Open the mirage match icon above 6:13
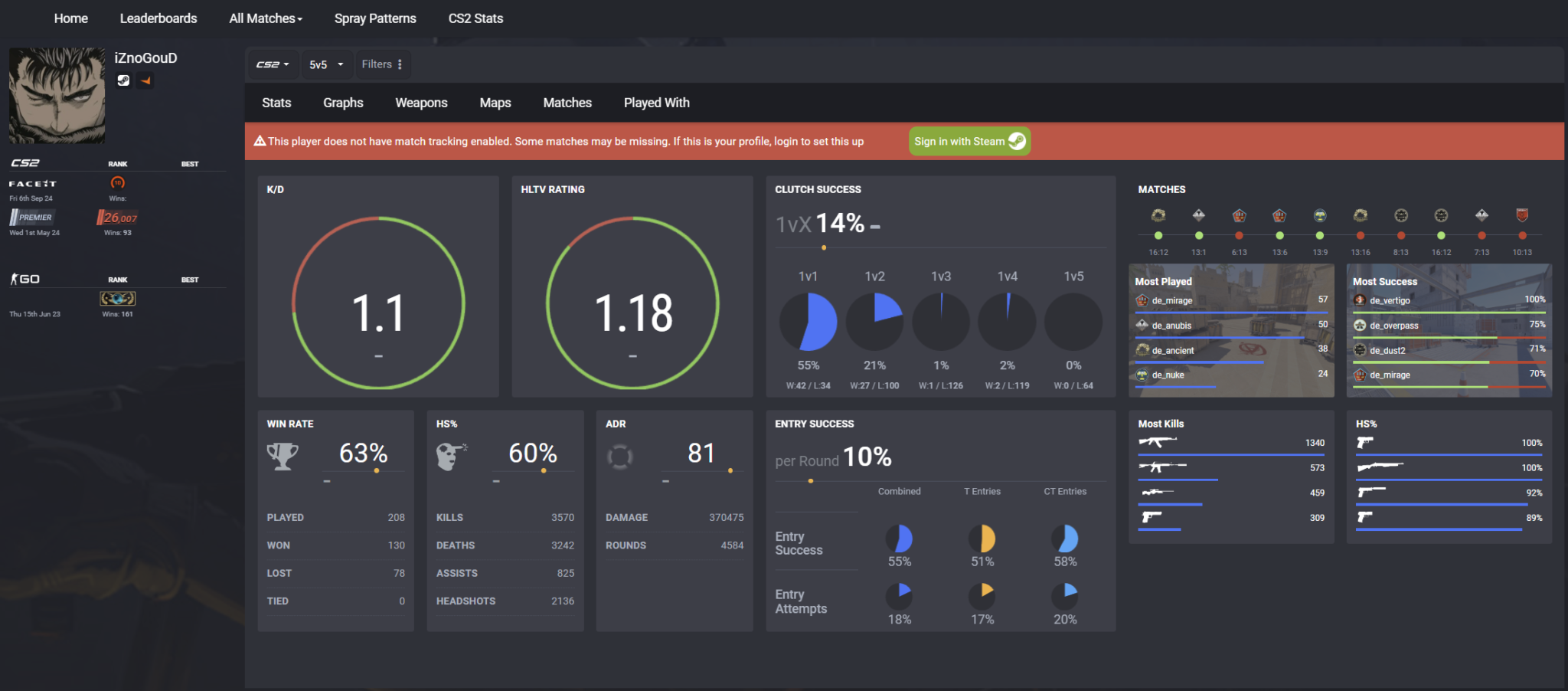 [x=1240, y=215]
